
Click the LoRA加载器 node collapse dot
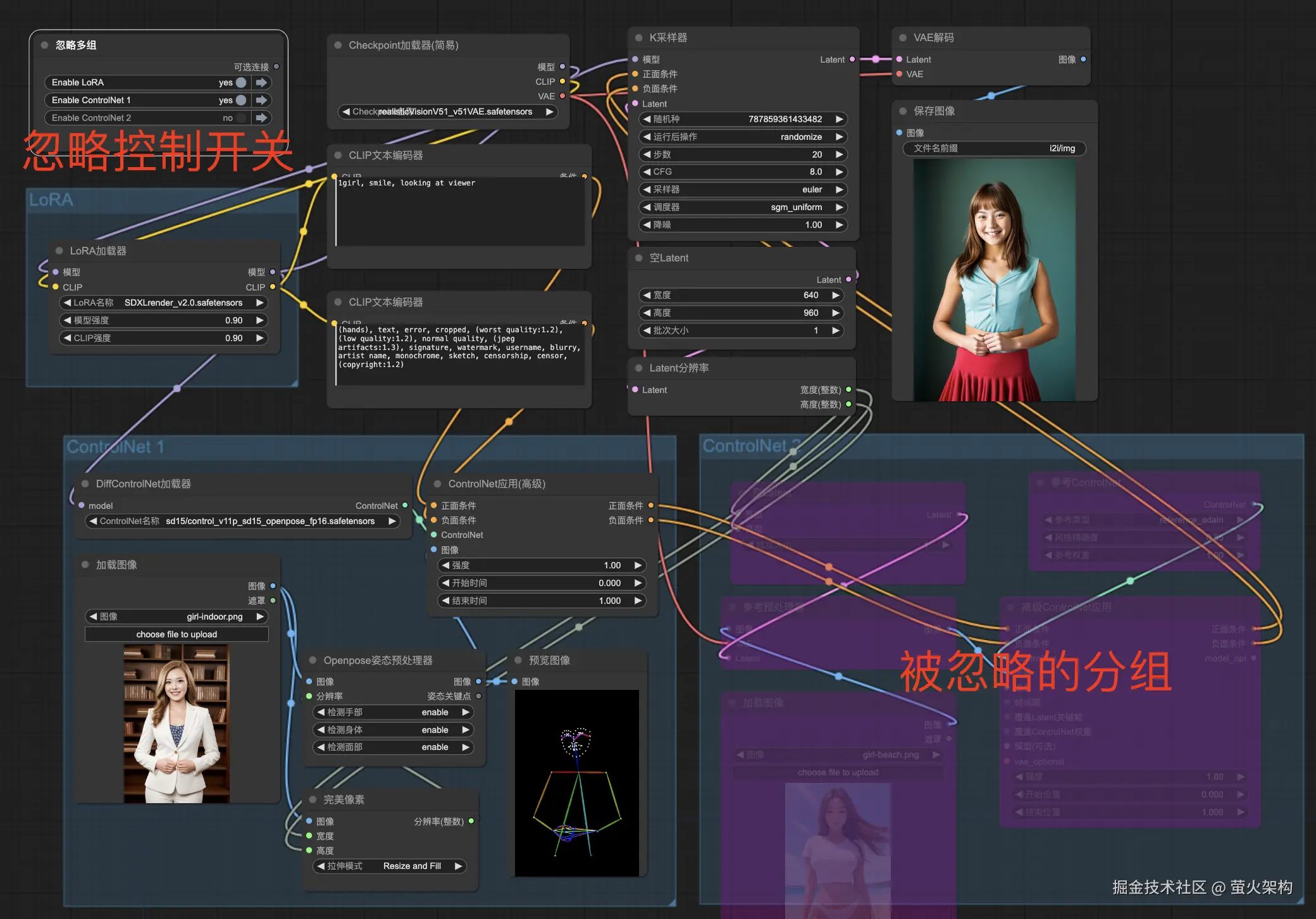[x=59, y=251]
